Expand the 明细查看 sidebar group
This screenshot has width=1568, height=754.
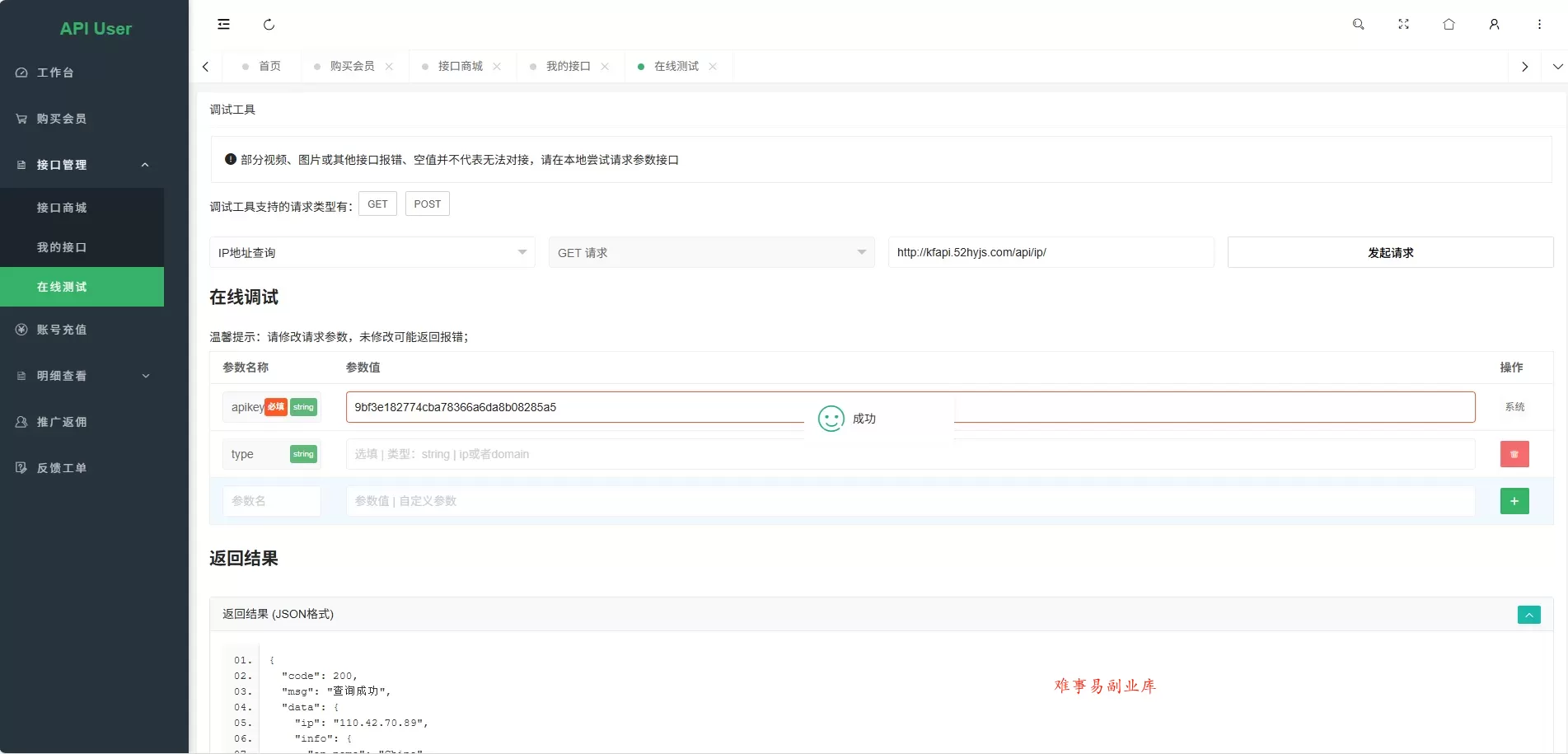point(82,376)
